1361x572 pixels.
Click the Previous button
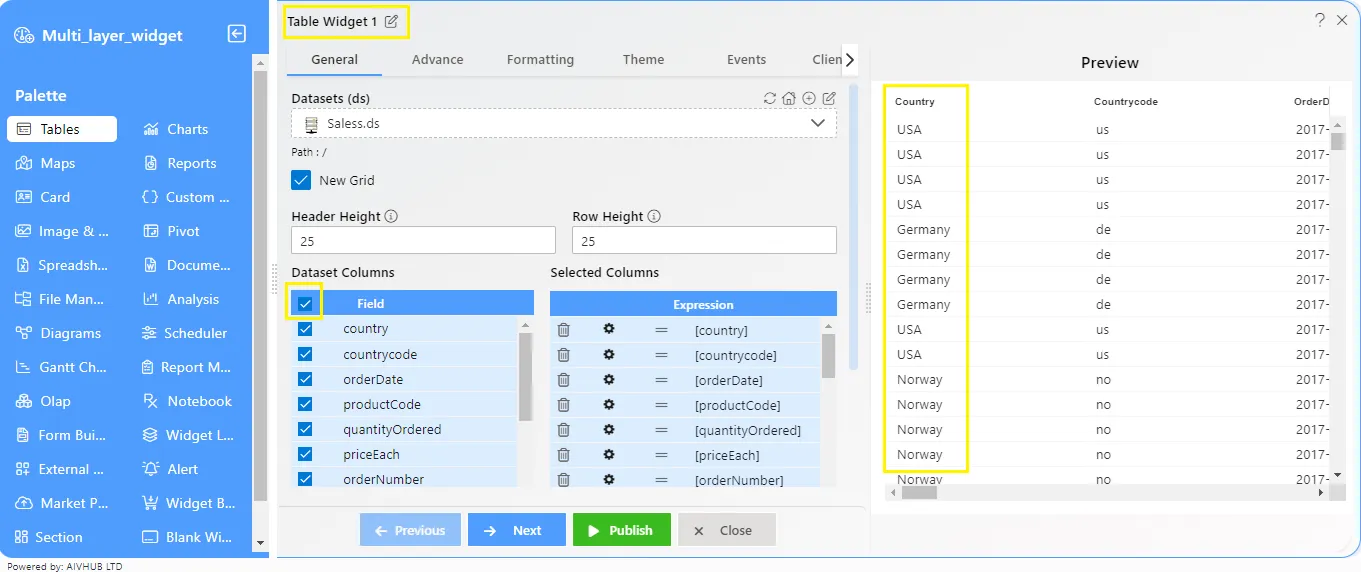pyautogui.click(x=410, y=530)
